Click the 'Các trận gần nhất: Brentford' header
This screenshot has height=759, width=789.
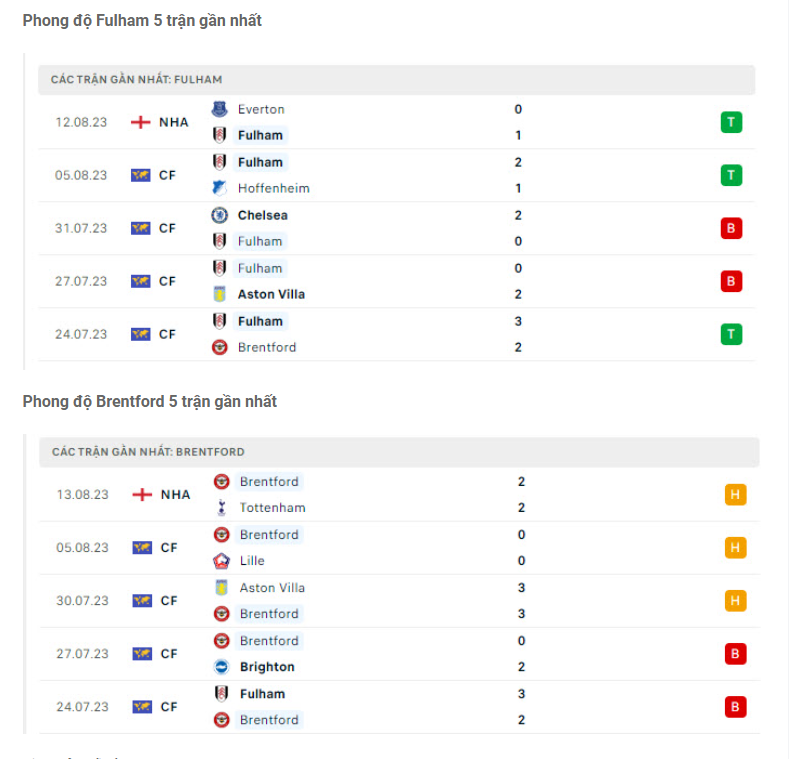tap(148, 452)
